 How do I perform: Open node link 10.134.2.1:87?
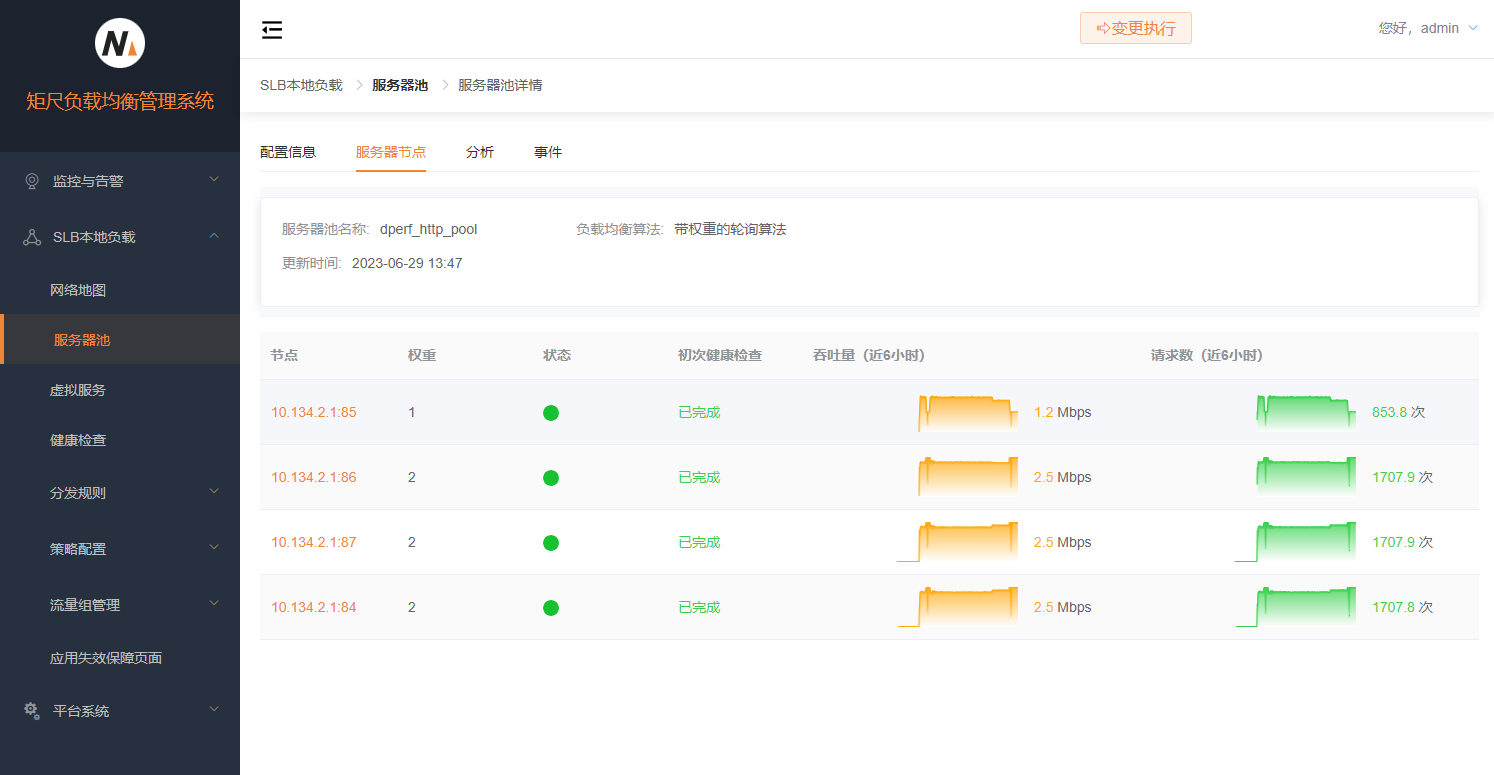pyautogui.click(x=313, y=542)
